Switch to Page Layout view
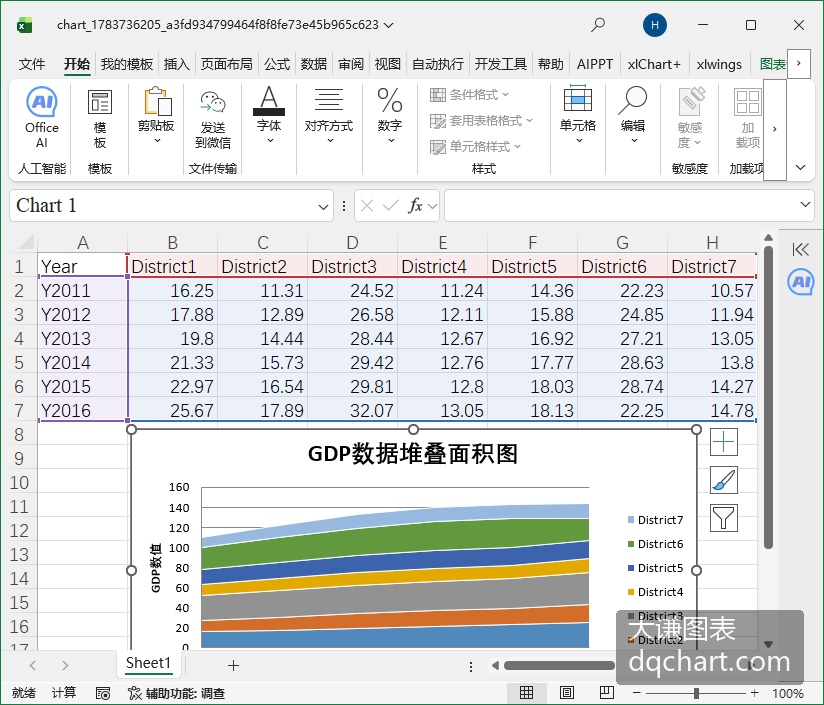The width and height of the screenshot is (824, 705). click(566, 692)
